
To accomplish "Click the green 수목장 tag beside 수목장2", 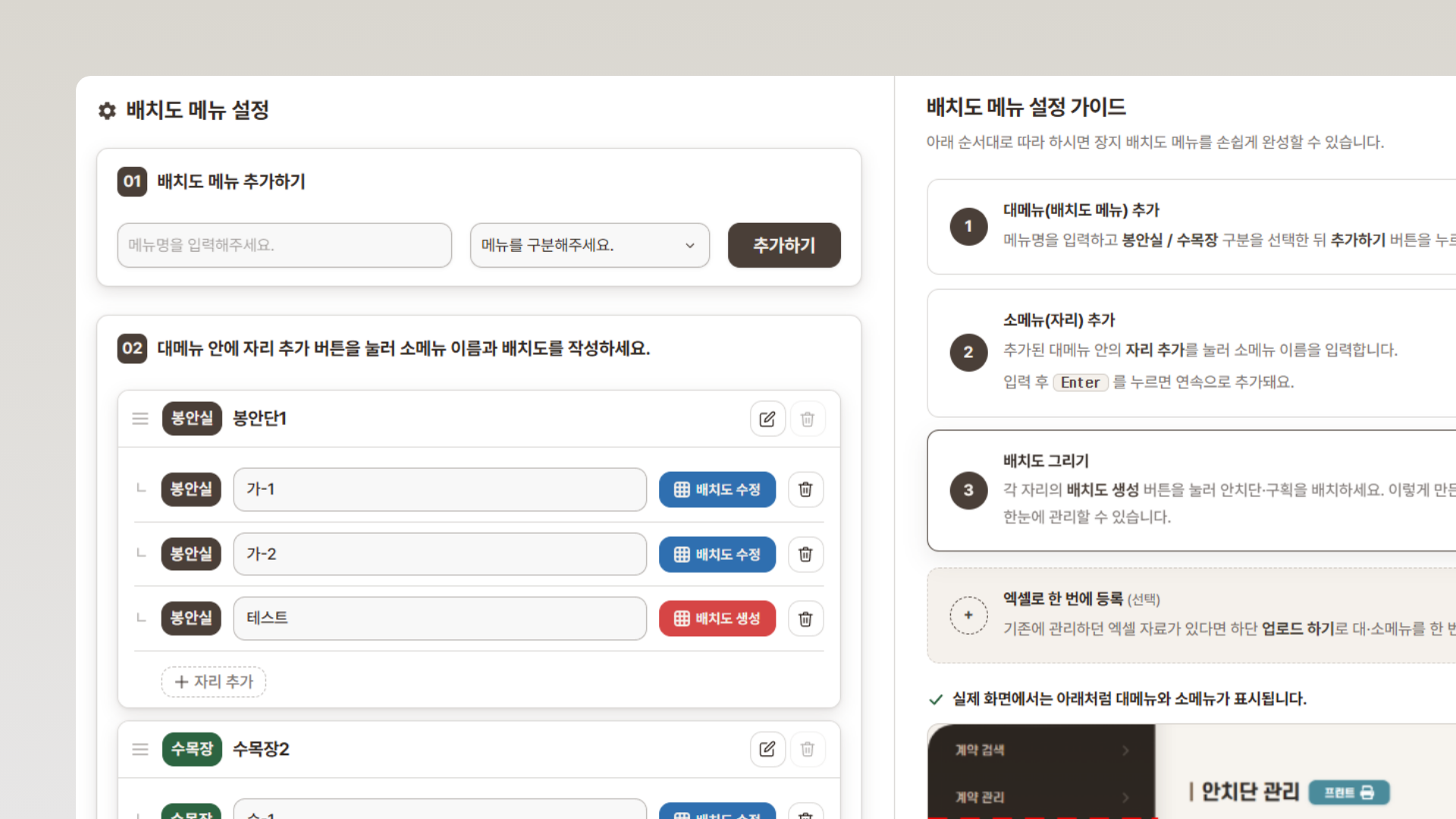I will click(x=192, y=749).
